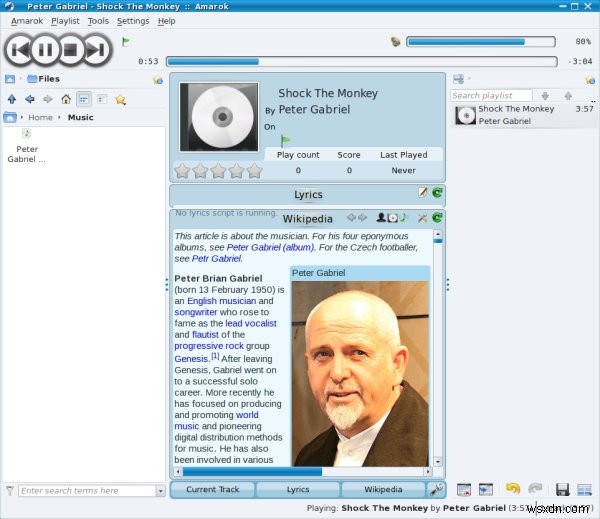Screen dimensions: 600x519
Task: Click the Current Track applet button
Action: click(x=212, y=490)
